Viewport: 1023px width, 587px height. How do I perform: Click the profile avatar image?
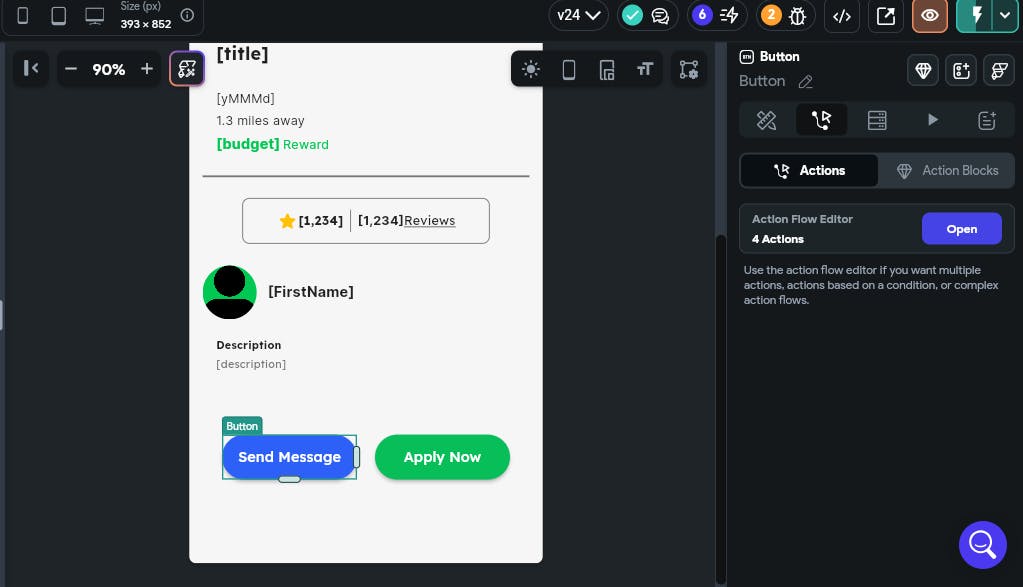(x=230, y=292)
